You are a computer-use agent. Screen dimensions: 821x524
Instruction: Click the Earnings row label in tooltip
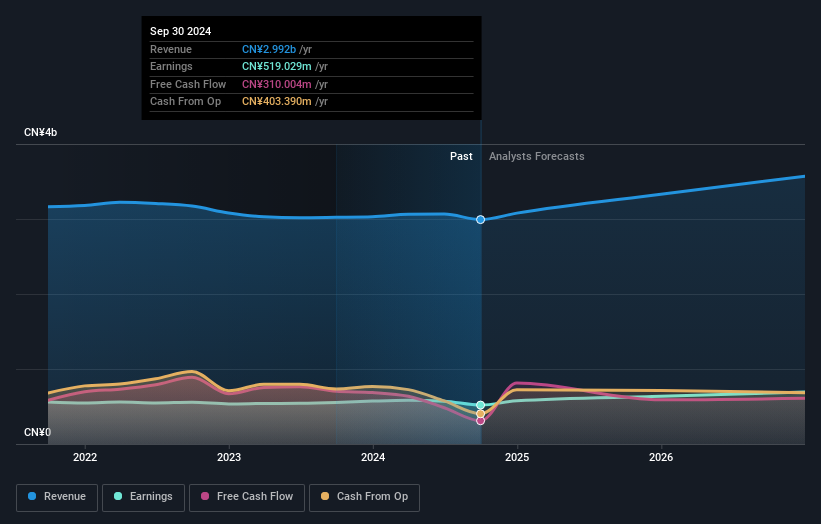[x=171, y=66]
